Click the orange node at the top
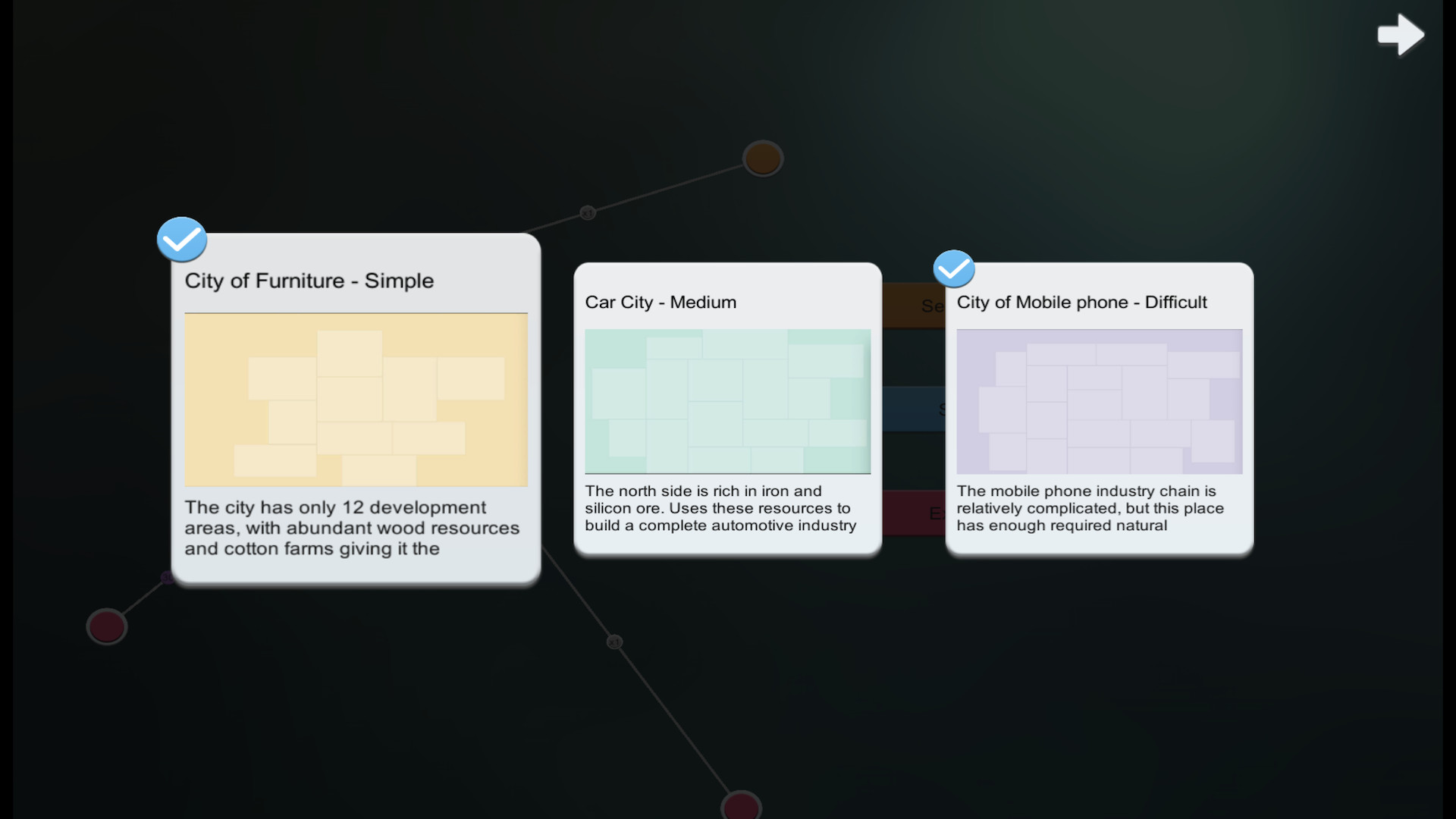This screenshot has width=1456, height=819. [x=762, y=158]
